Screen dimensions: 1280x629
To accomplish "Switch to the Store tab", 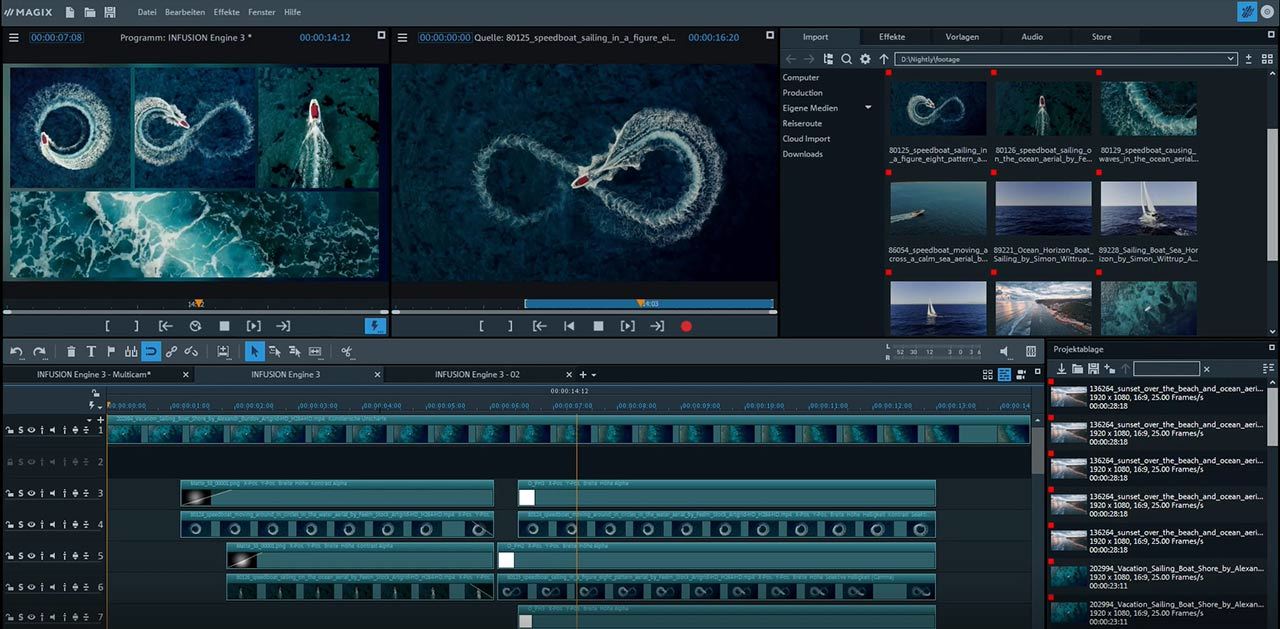I will pos(1101,37).
